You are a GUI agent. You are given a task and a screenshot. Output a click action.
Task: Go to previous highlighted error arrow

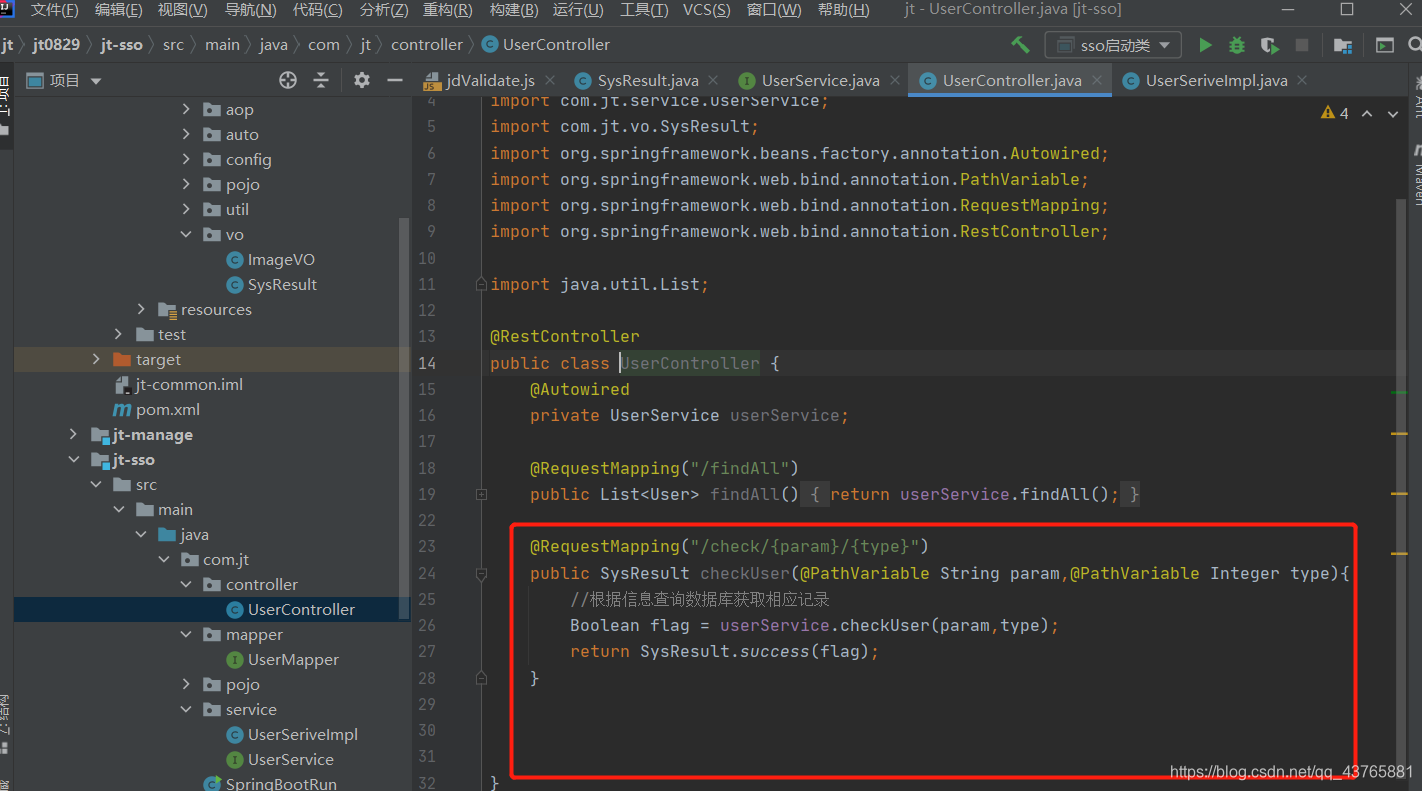(x=1367, y=113)
